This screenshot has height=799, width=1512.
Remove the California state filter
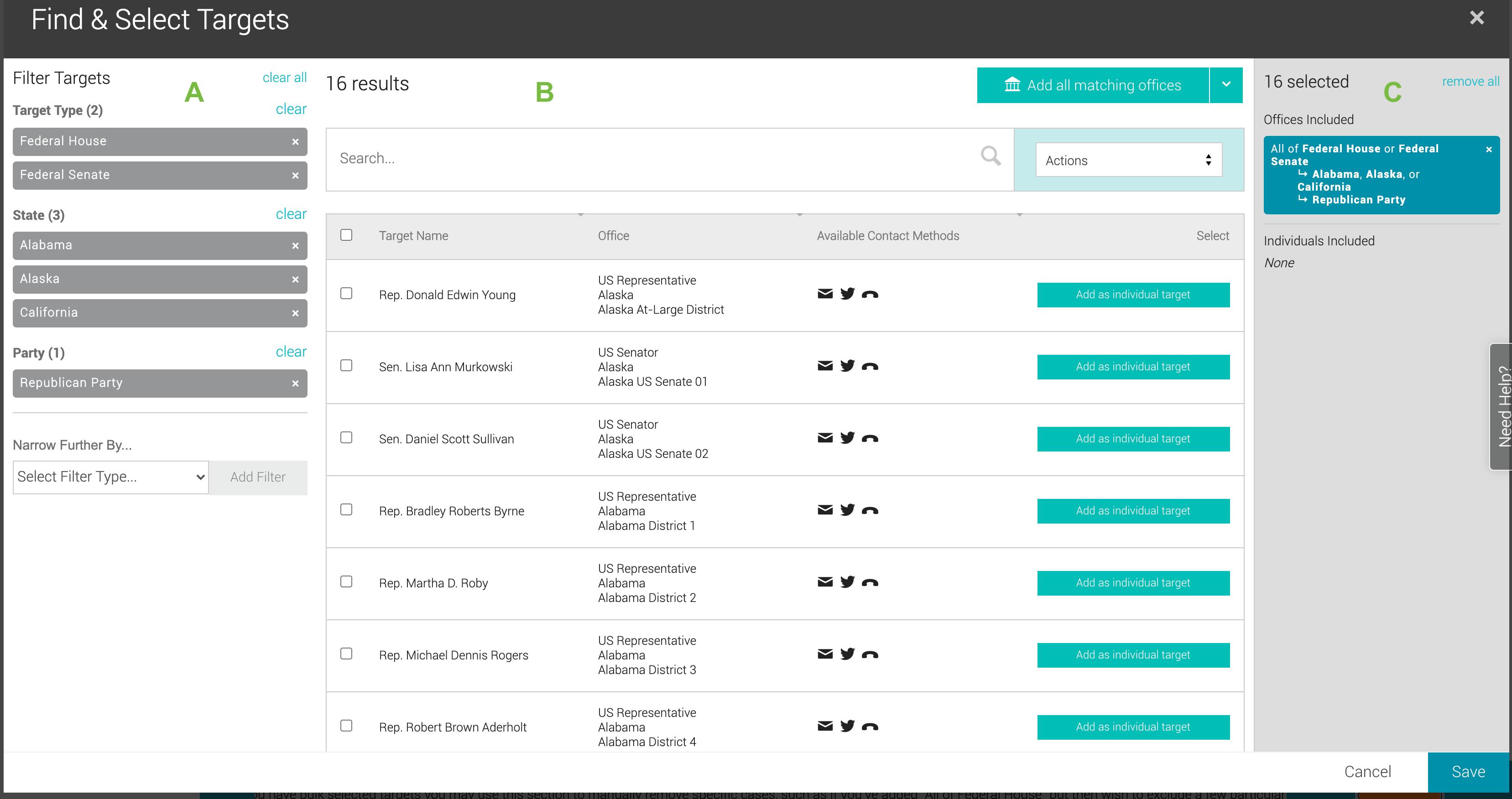[x=295, y=313]
